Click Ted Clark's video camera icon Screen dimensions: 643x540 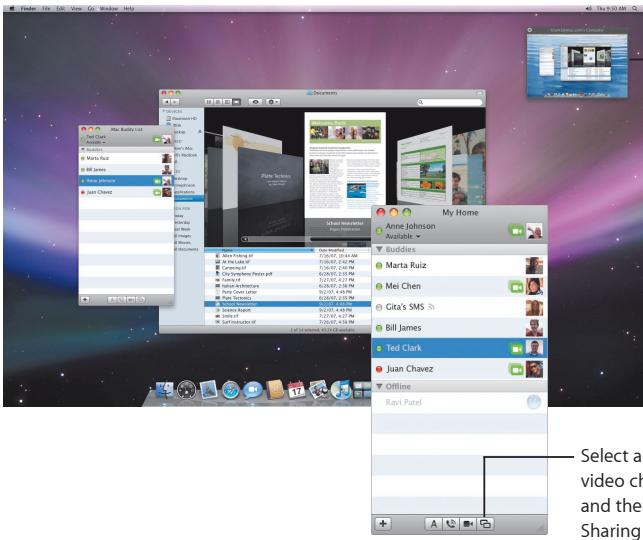click(516, 349)
